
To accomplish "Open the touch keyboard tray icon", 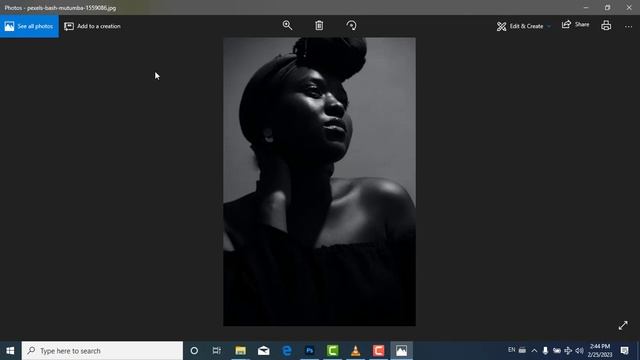I will pyautogui.click(x=522, y=350).
